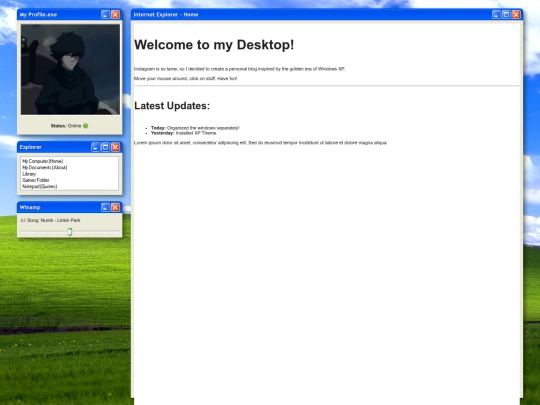Open Notepad (Quotes) entry
Viewport: 540px width, 405px height.
point(40,186)
